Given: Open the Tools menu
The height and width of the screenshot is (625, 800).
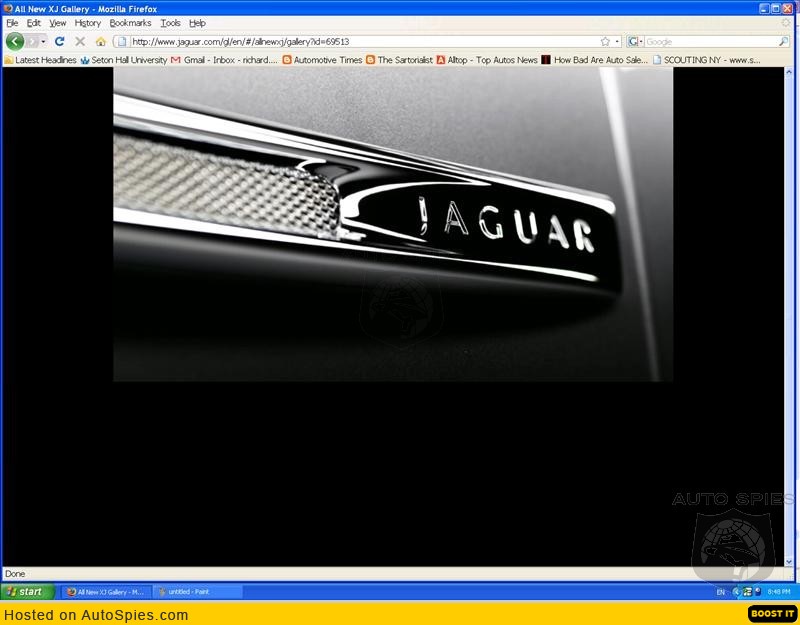Looking at the screenshot, I should 170,23.
